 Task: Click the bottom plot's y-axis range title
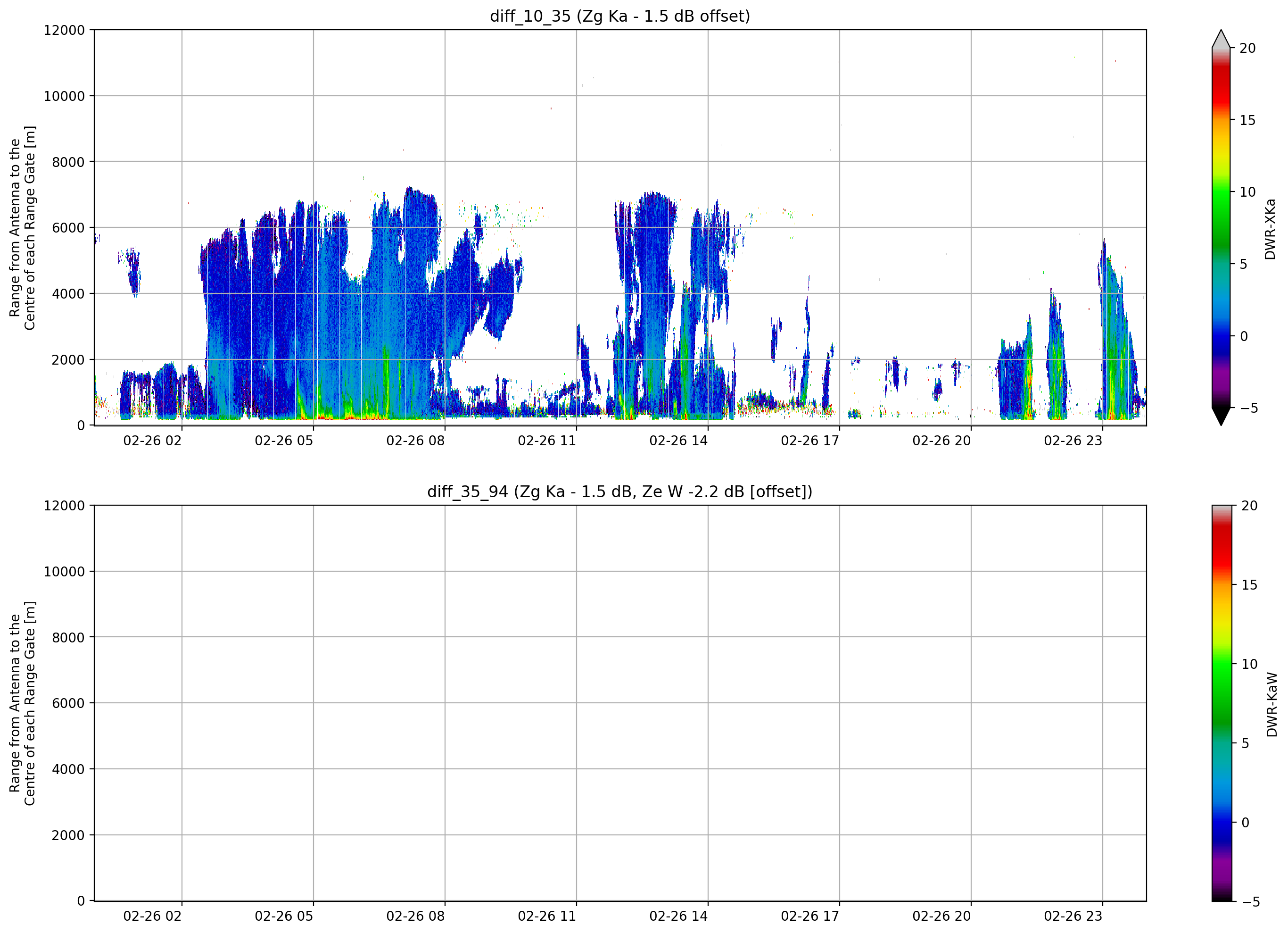pos(23,703)
